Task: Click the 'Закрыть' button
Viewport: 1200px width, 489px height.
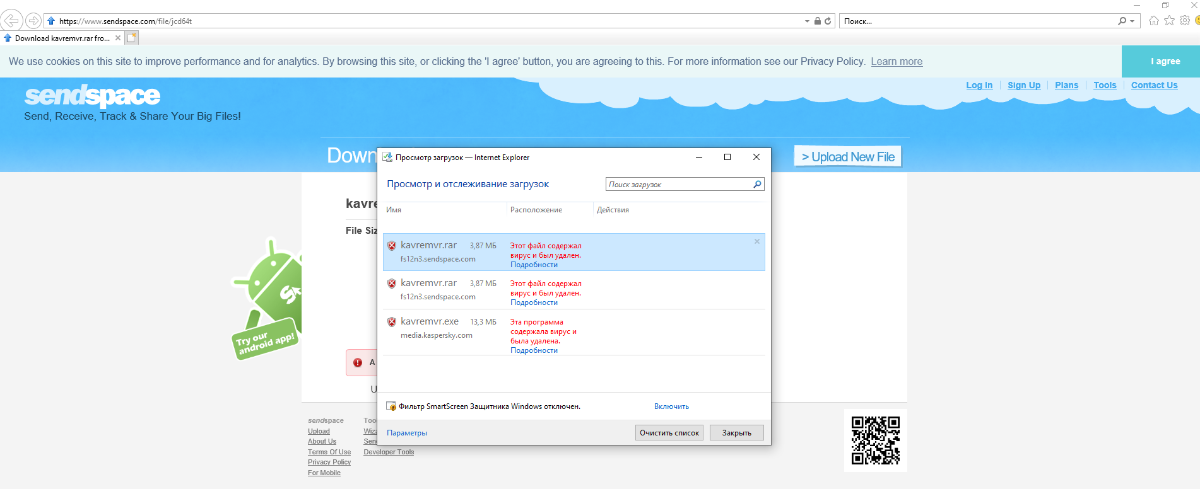Action: [737, 433]
